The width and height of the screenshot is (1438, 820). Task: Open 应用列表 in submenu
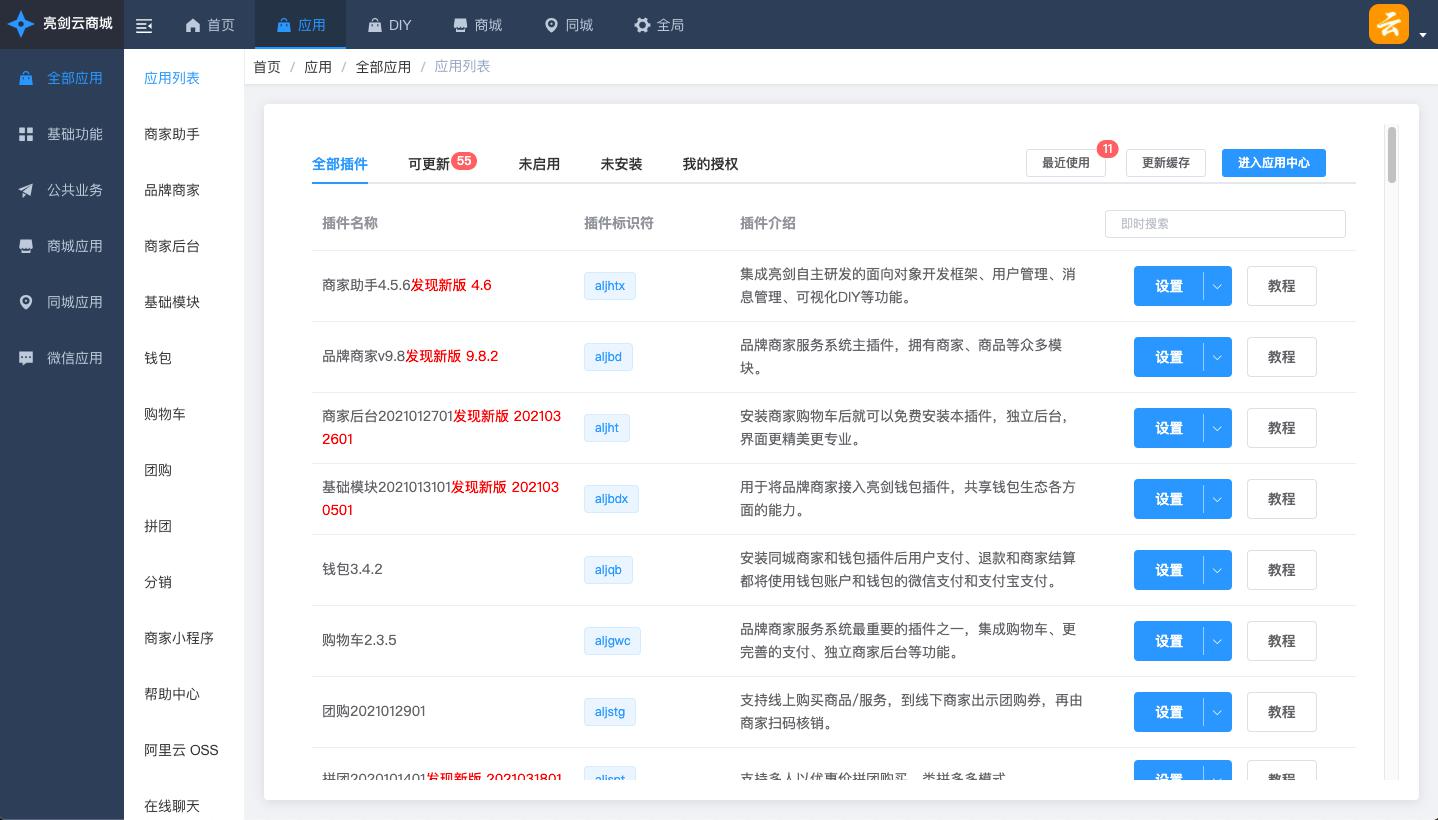point(172,78)
